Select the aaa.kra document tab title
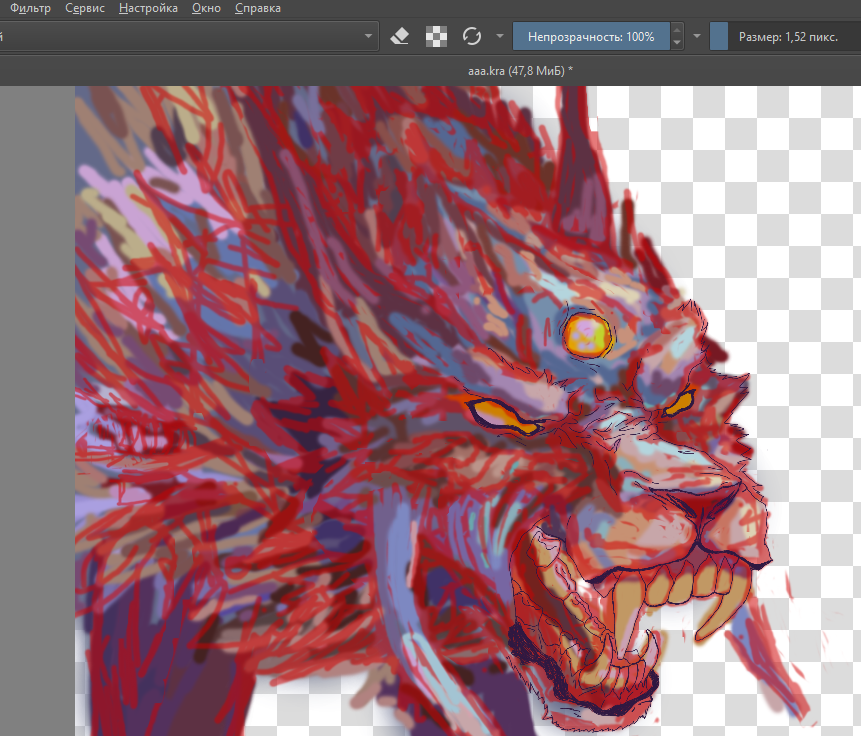The width and height of the screenshot is (861, 736). [x=520, y=71]
